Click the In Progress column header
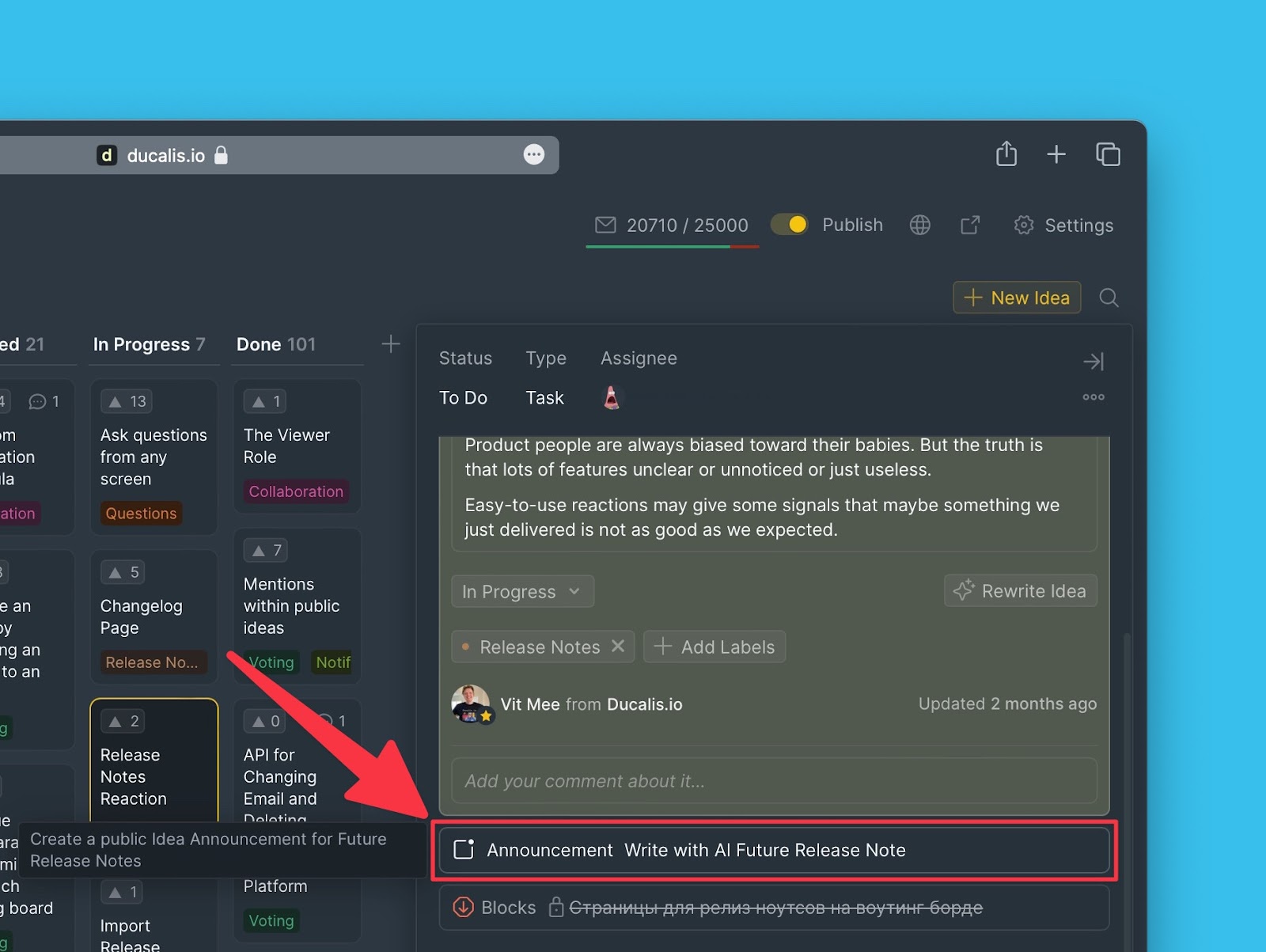 (x=149, y=344)
